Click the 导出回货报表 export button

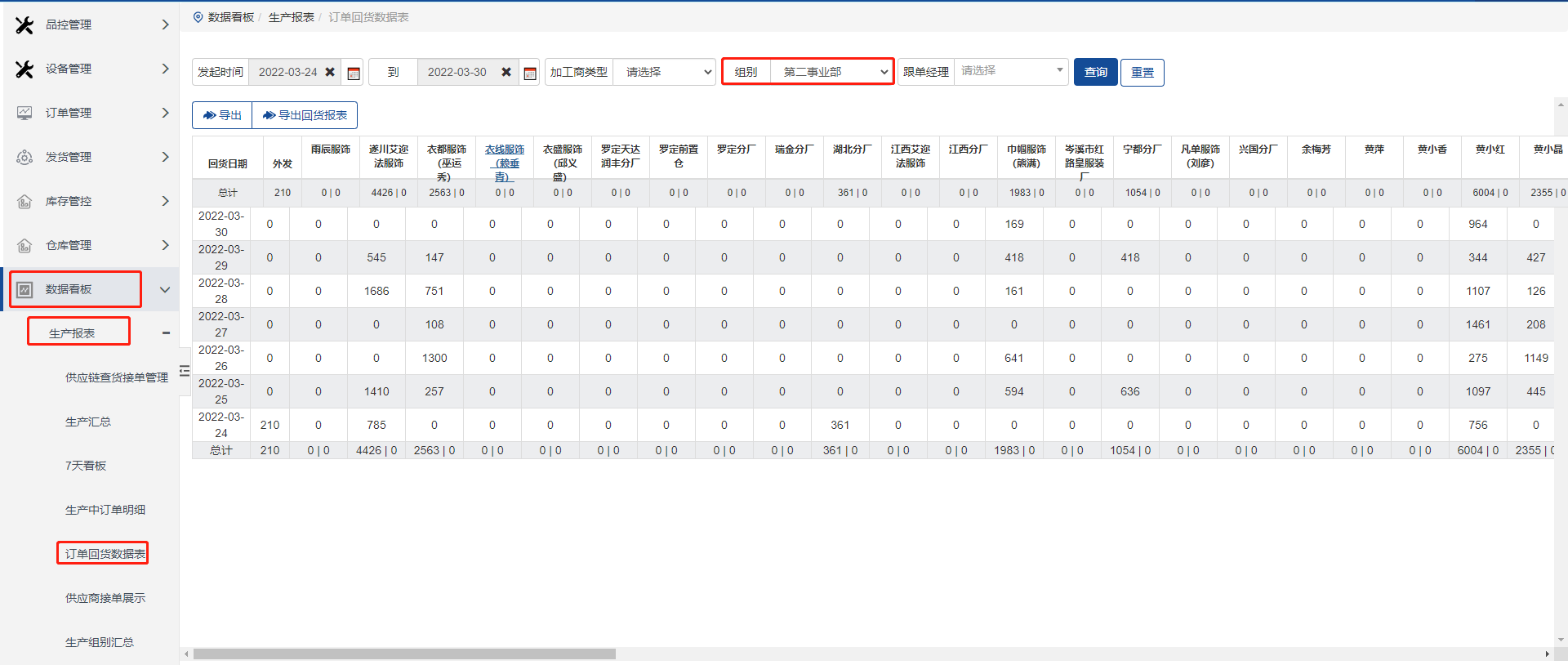point(305,115)
